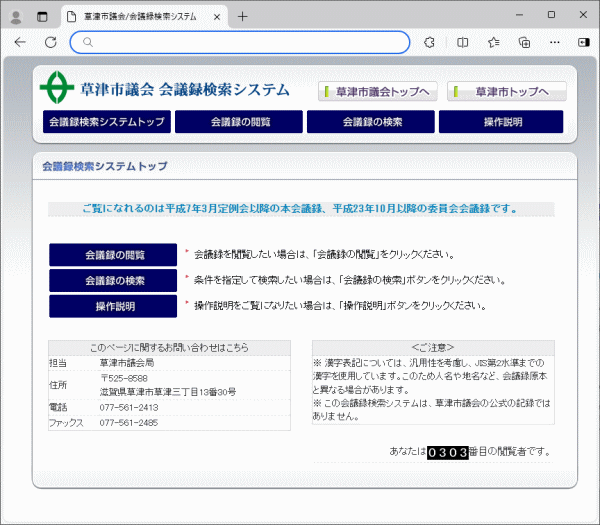The width and height of the screenshot is (600, 525).
Task: Click the 会議録検索システムトップ section heading
Action: pos(105,166)
